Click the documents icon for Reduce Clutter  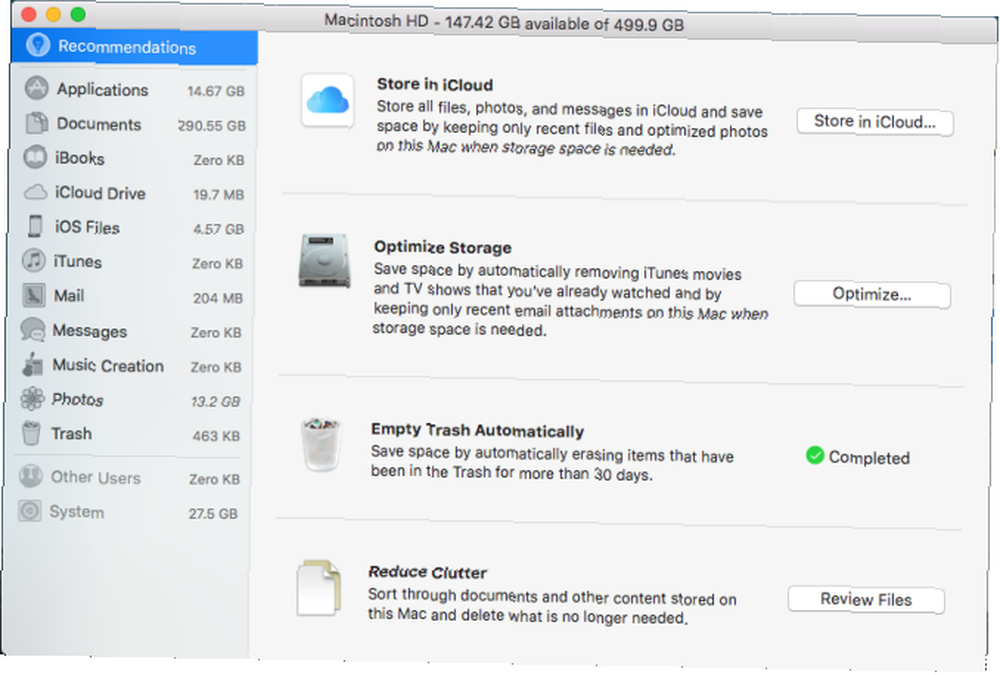tap(318, 587)
